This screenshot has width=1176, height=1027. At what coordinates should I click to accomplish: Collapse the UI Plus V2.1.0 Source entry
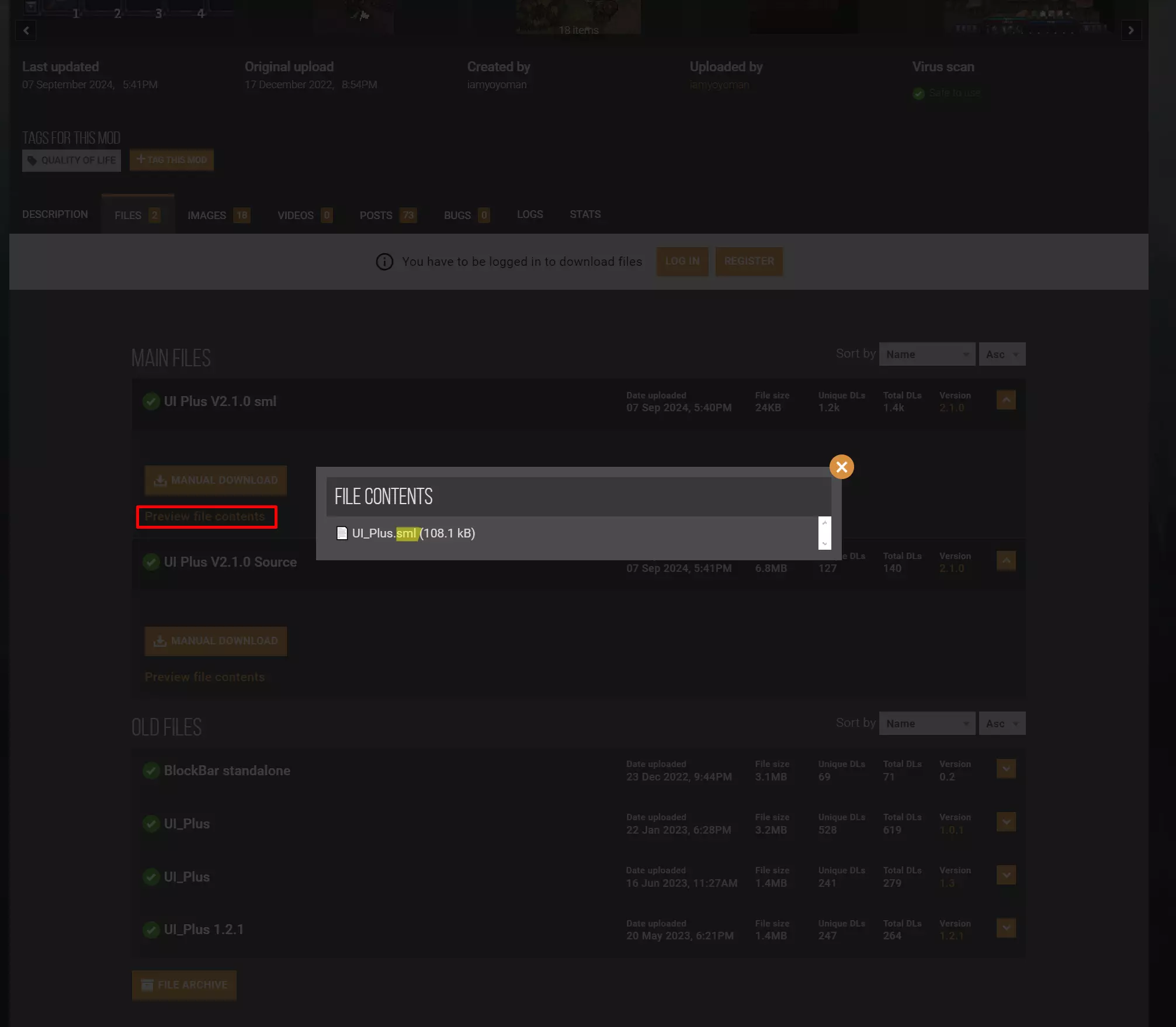tap(1005, 561)
